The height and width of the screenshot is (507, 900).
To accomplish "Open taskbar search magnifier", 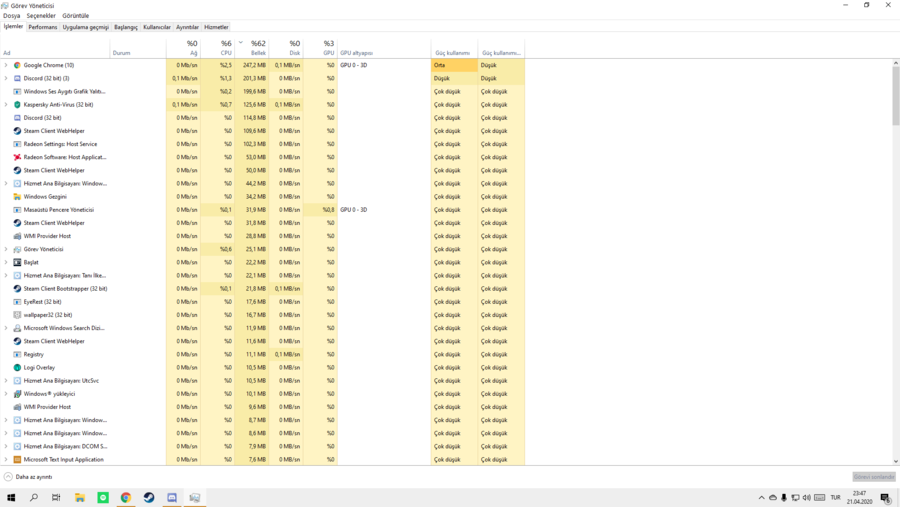I will point(34,497).
